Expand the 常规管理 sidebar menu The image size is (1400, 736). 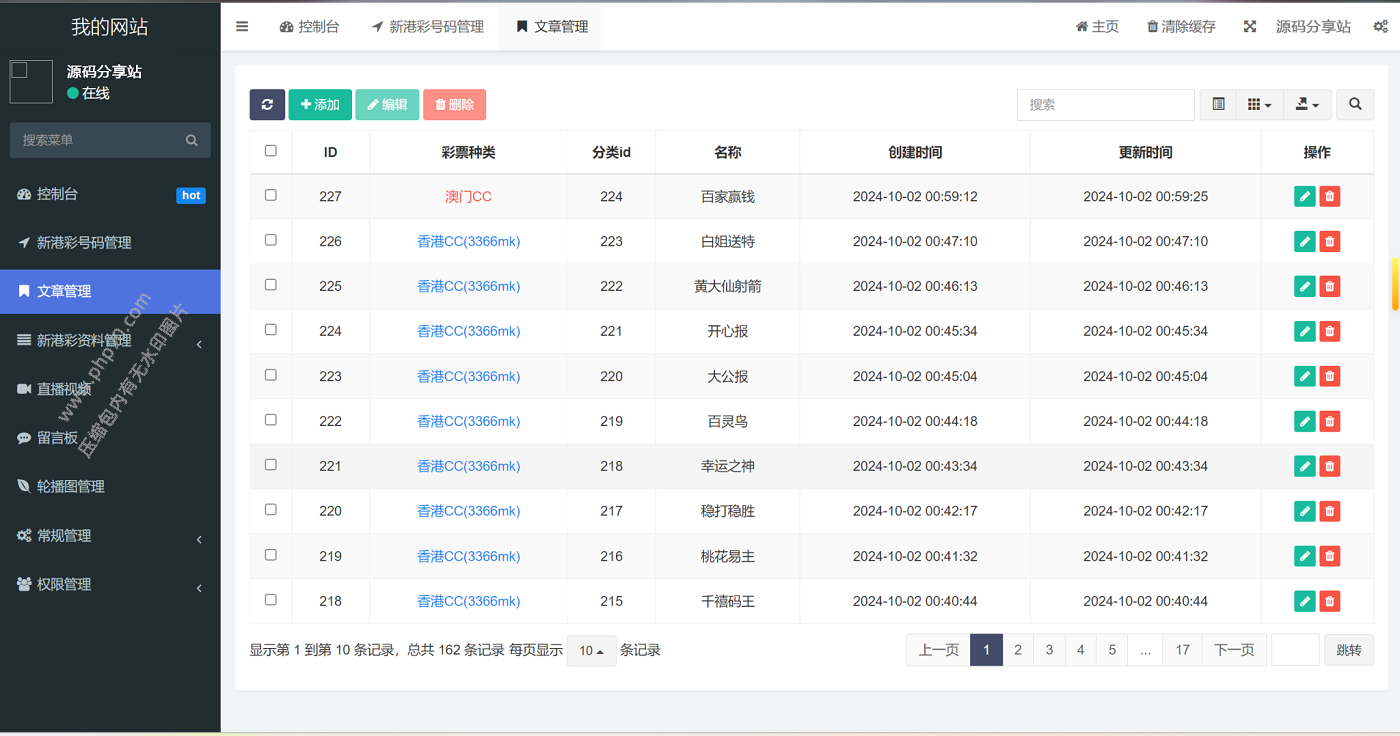(110, 536)
